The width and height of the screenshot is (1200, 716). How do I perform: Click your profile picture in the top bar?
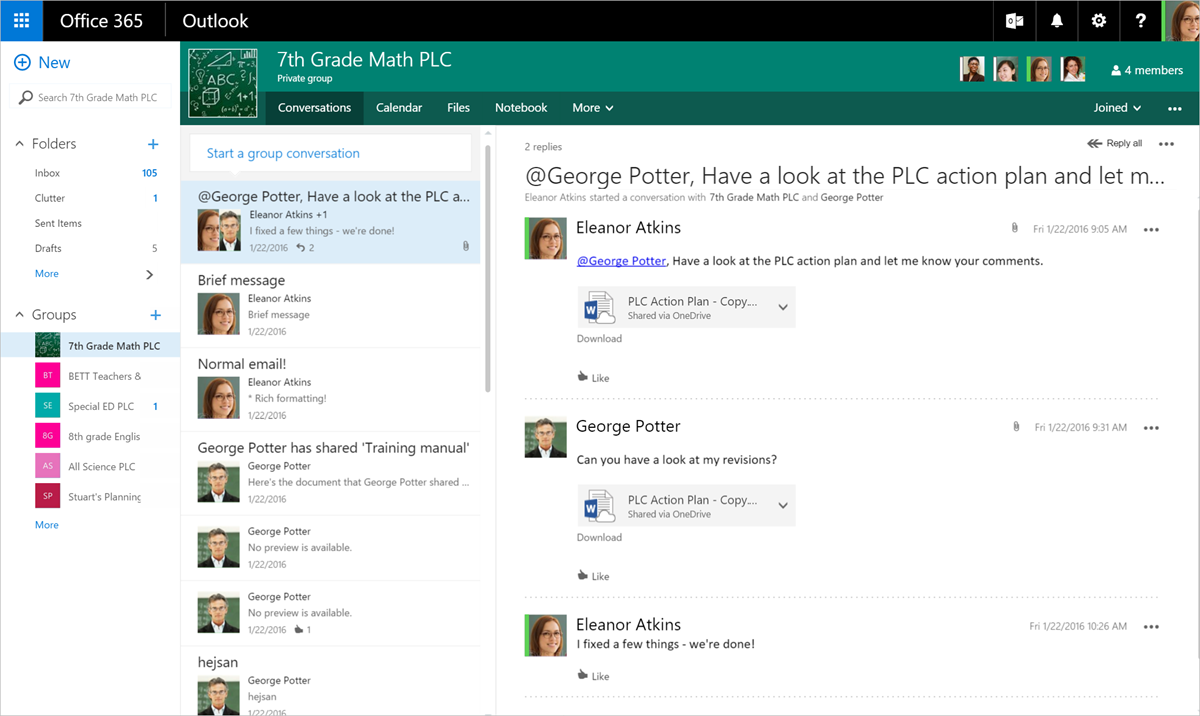[x=1184, y=21]
